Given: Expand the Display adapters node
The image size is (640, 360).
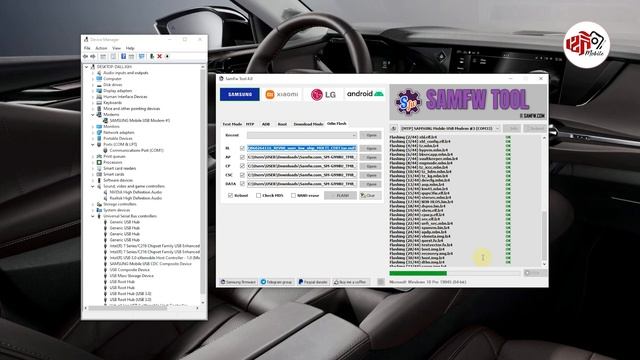Looking at the screenshot, I should (x=93, y=91).
